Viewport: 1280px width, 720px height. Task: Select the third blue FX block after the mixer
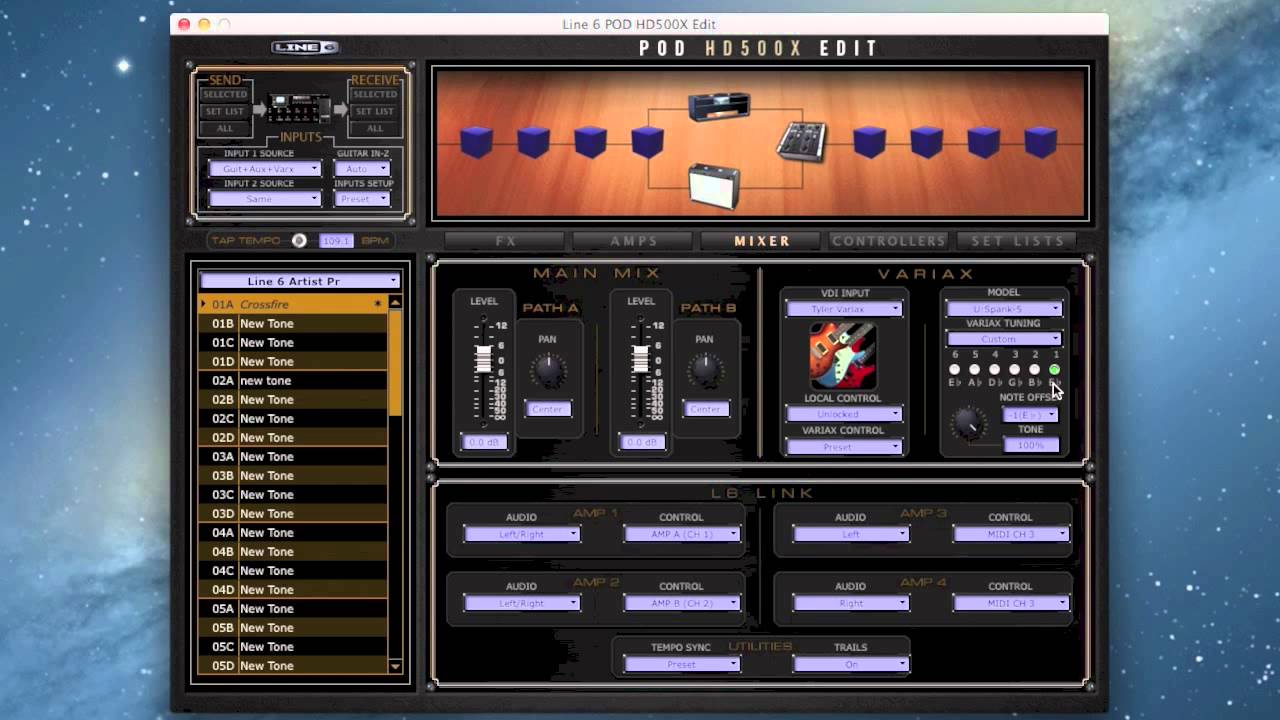983,142
